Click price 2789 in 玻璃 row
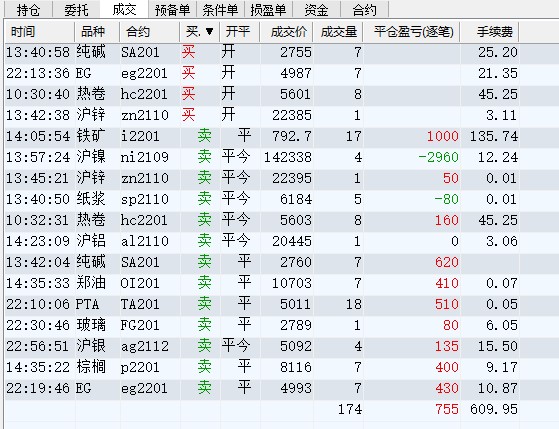 (x=296, y=326)
